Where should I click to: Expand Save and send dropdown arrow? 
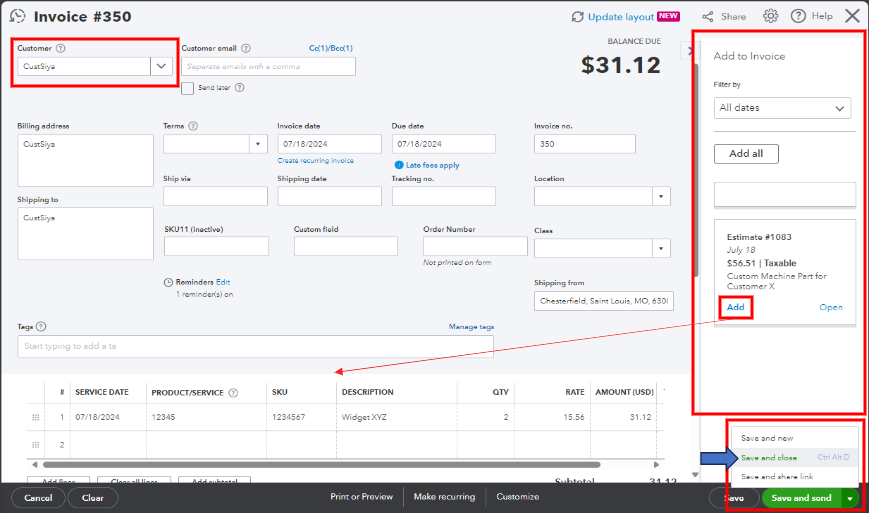(x=850, y=498)
